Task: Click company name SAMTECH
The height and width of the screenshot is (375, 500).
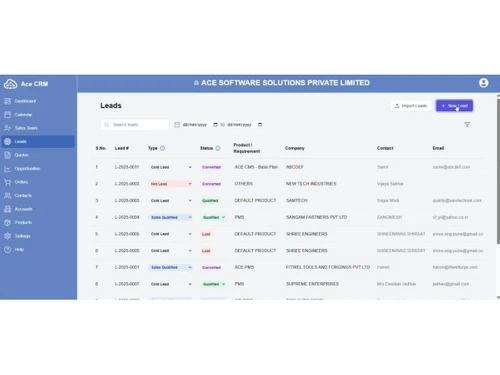Action: [x=296, y=200]
